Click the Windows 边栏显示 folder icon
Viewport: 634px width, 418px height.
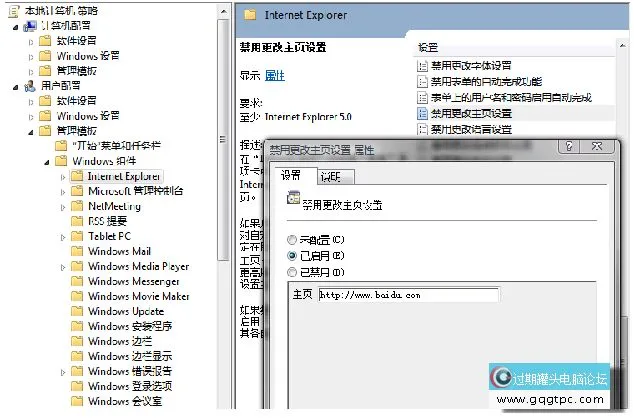pyautogui.click(x=76, y=356)
